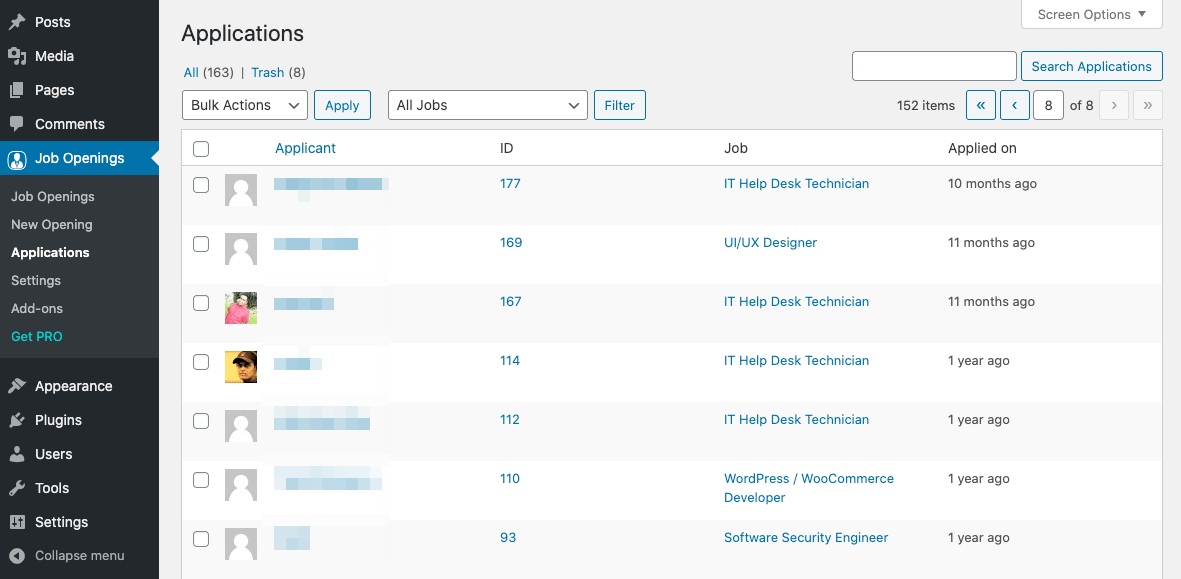This screenshot has height=579, width=1181.
Task: Click the Users person icon
Action: tap(17, 454)
